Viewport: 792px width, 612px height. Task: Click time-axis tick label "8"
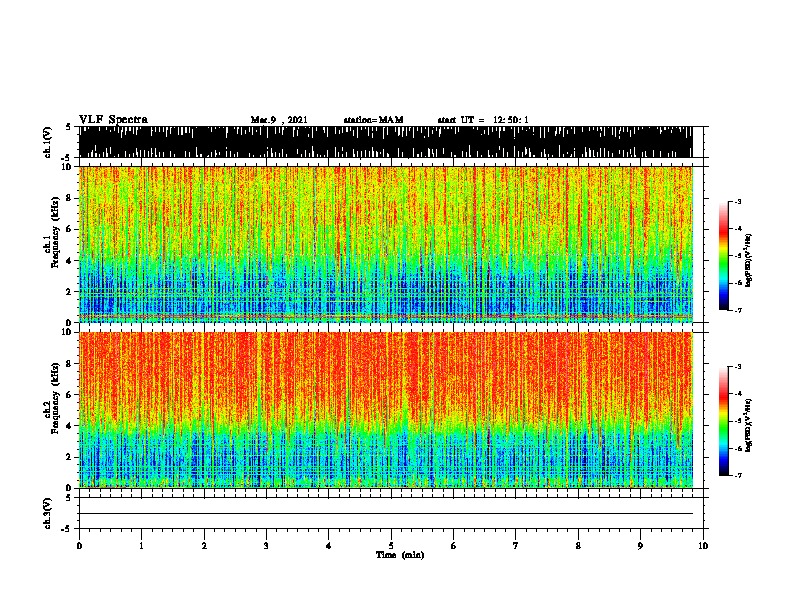[x=578, y=546]
